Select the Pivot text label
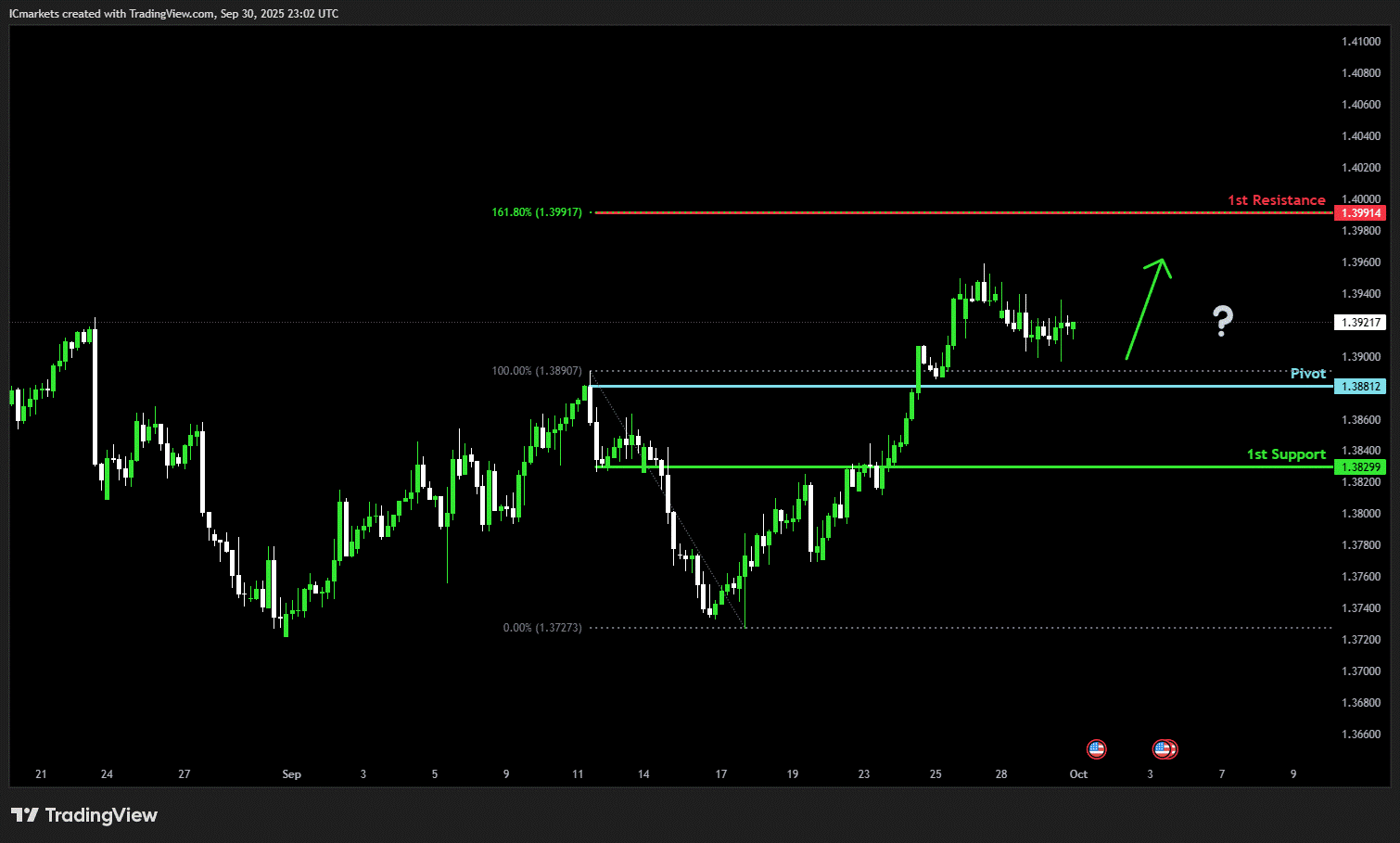The width and height of the screenshot is (1400, 843). click(x=1307, y=374)
